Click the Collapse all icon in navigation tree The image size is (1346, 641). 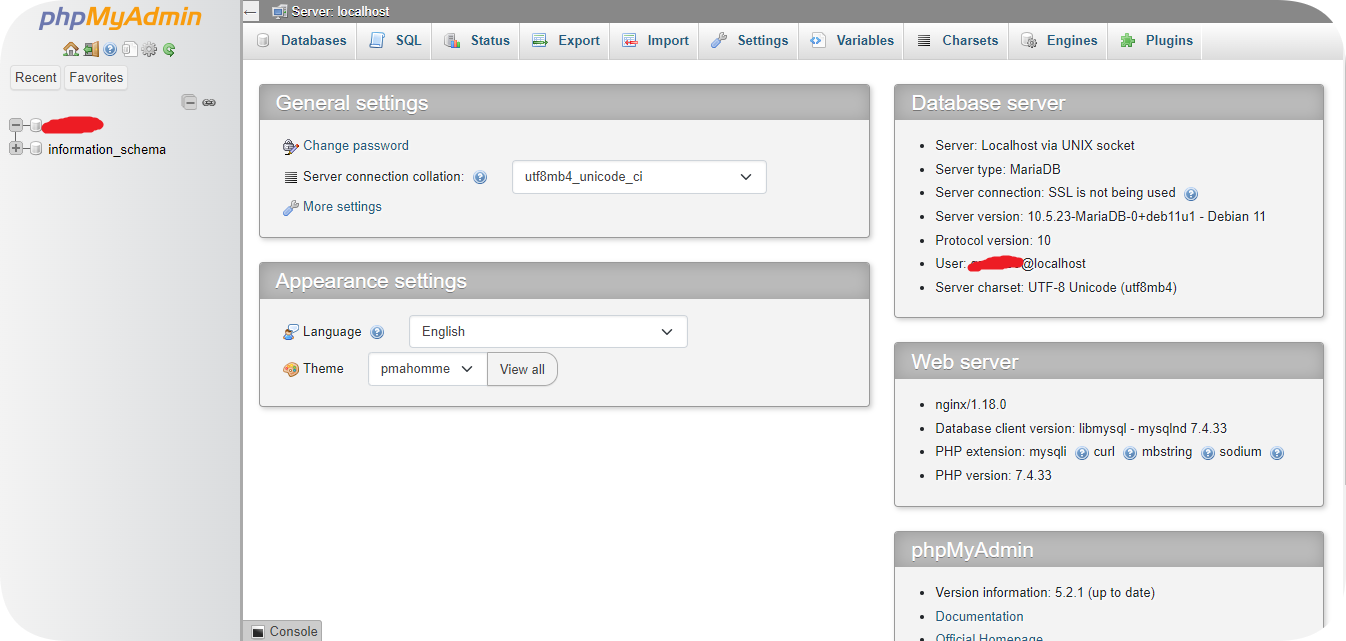click(x=189, y=102)
